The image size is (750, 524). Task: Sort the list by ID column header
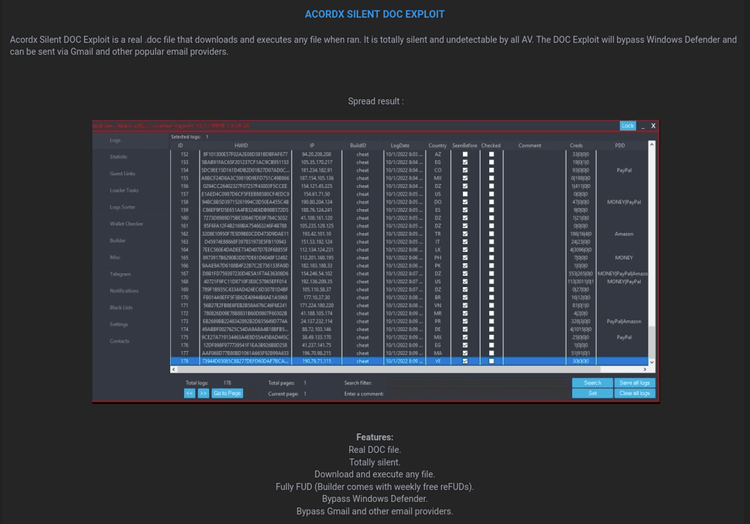point(181,145)
